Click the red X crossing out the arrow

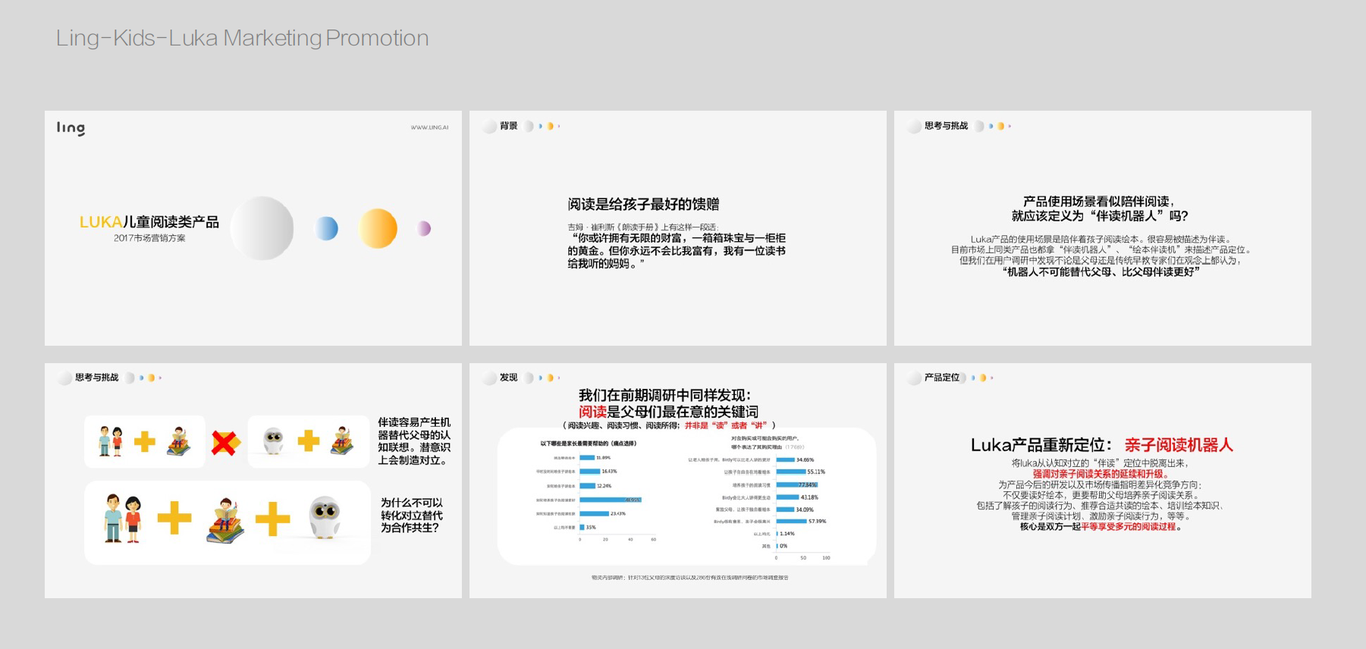tap(225, 442)
